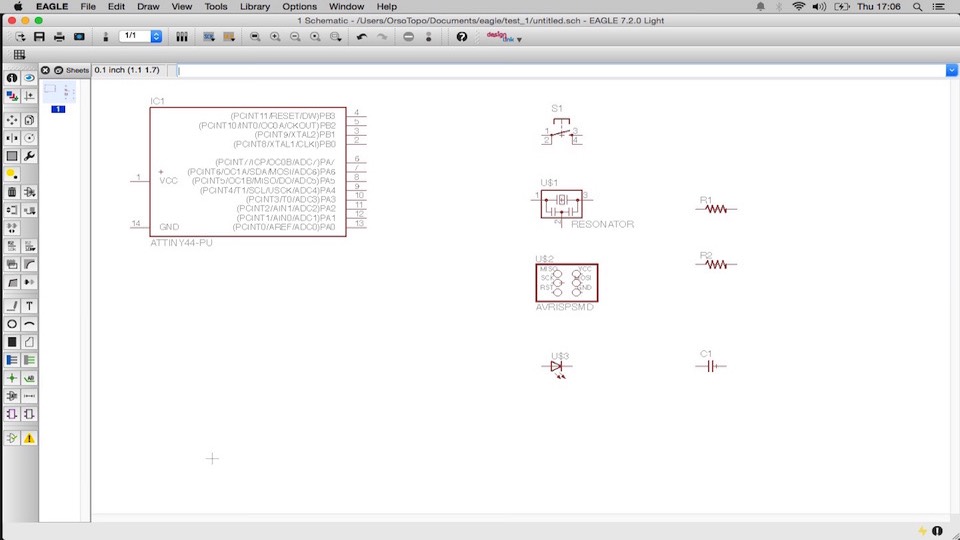Select the Rectangle tool
960x540 pixels.
point(12,342)
